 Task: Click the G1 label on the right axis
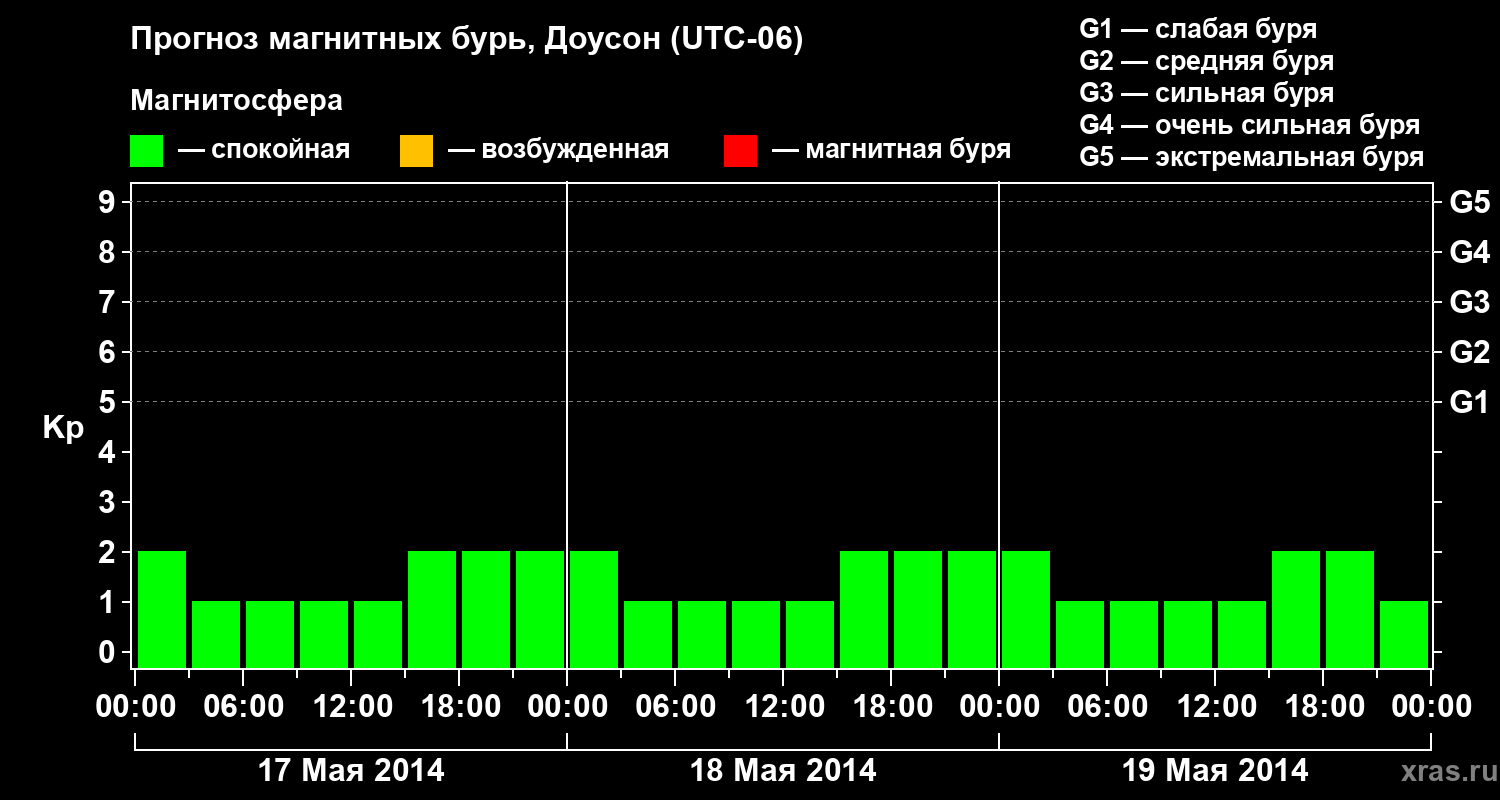[x=1469, y=402]
